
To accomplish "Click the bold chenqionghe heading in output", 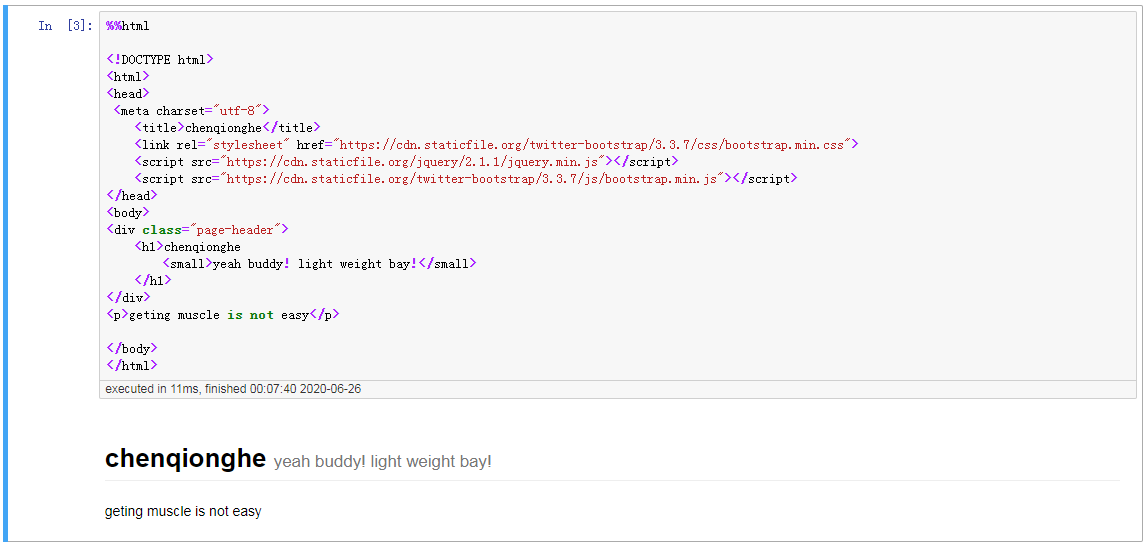I will point(185,459).
